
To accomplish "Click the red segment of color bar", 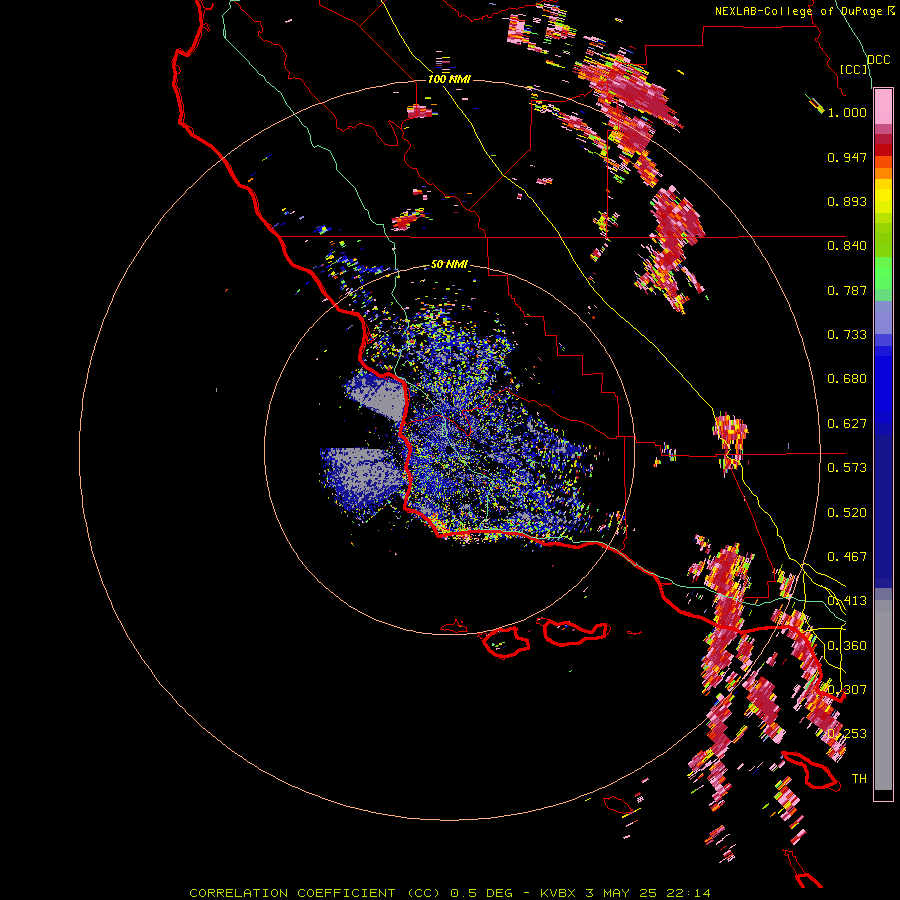I will click(x=883, y=149).
